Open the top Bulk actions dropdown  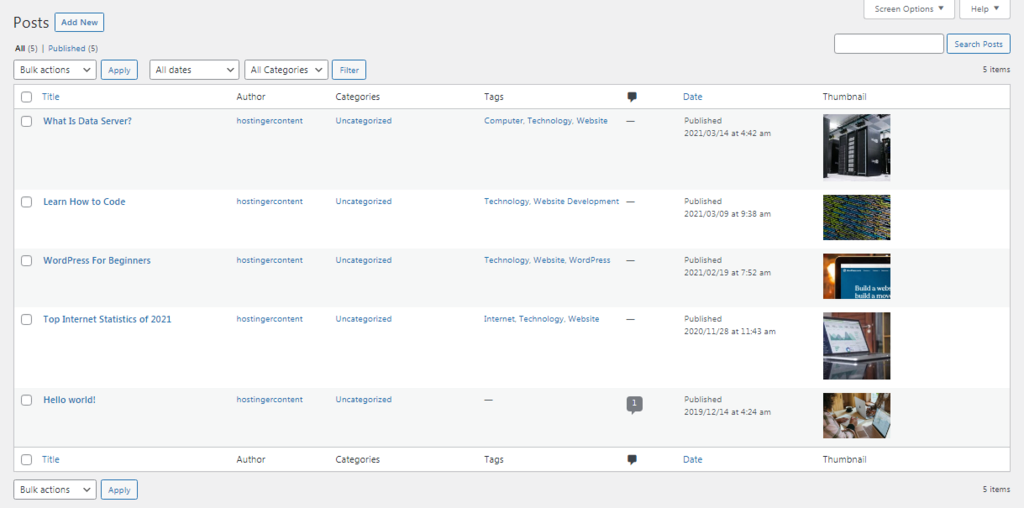55,70
